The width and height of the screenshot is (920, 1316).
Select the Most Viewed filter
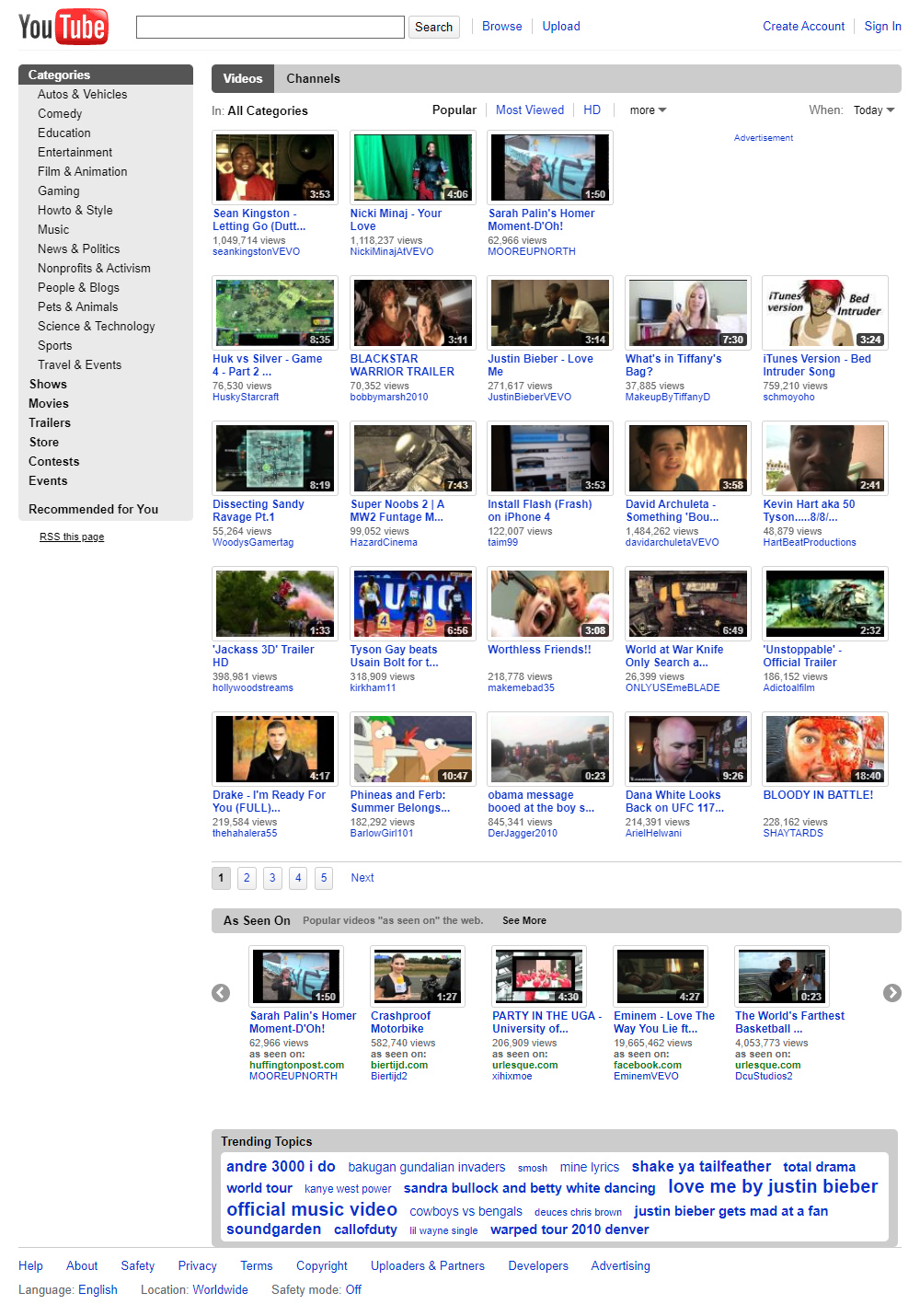530,110
